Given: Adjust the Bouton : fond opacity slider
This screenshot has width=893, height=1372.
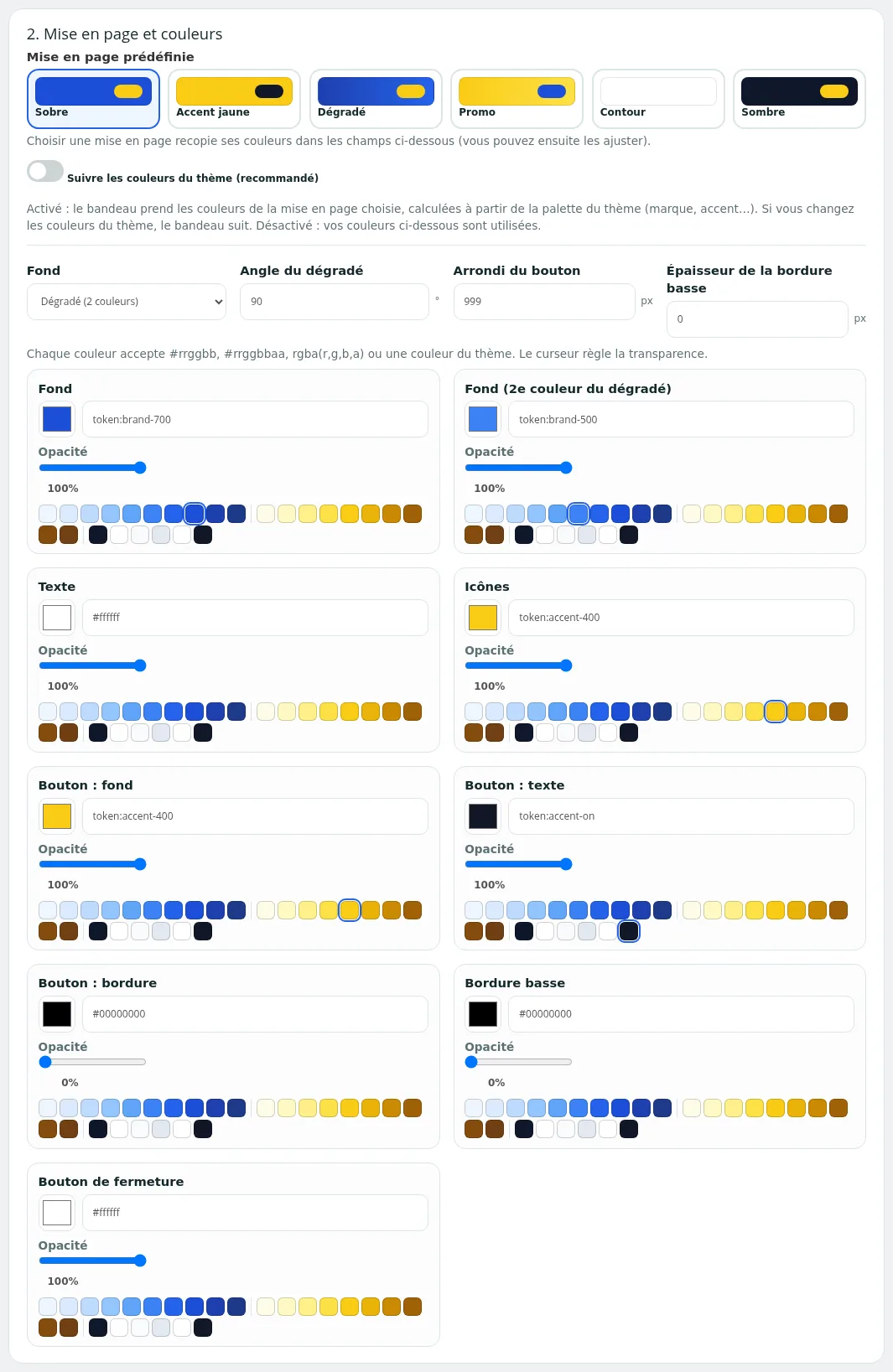Looking at the screenshot, I should click(x=92, y=864).
